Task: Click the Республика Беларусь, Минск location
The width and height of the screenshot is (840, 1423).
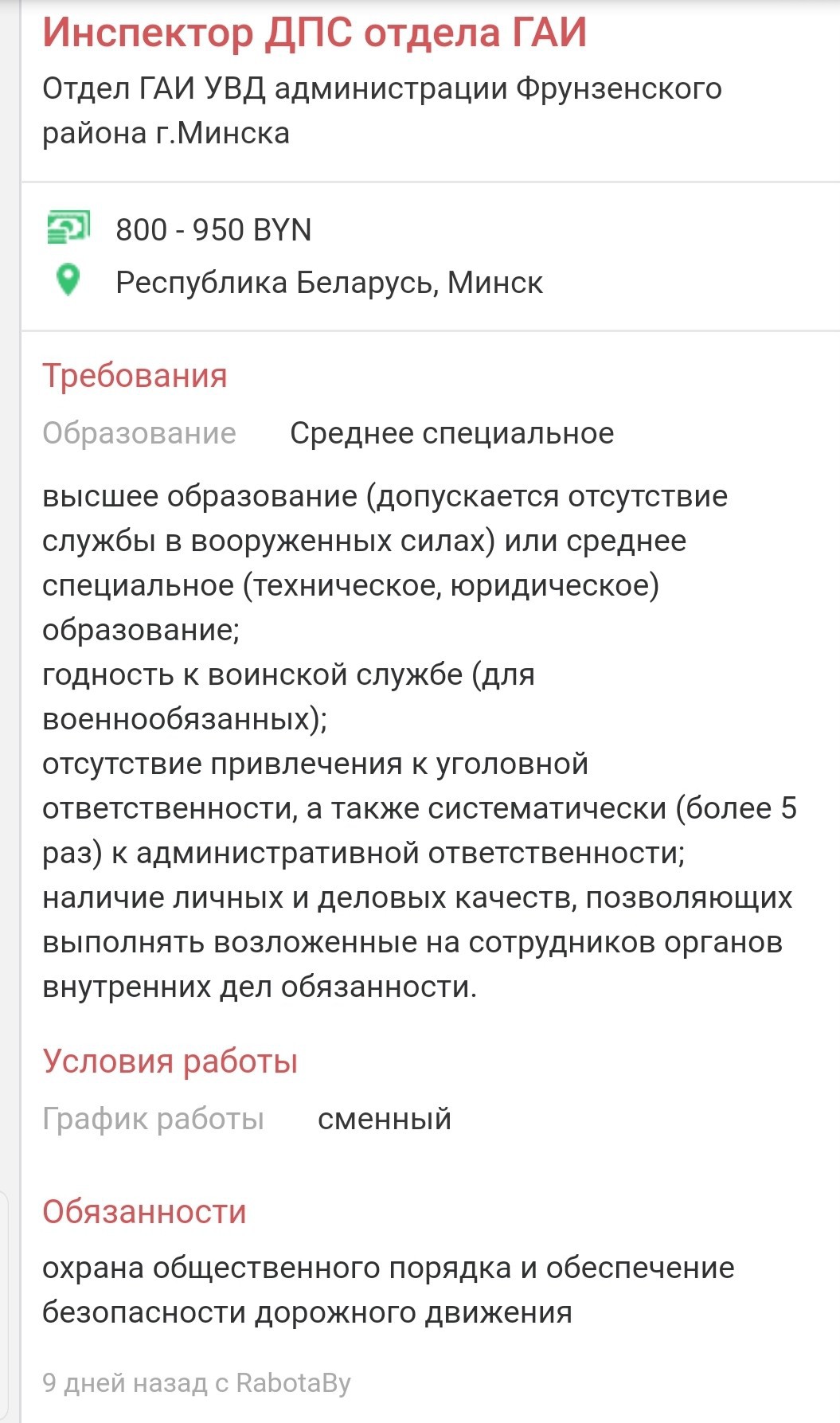Action: coord(329,283)
